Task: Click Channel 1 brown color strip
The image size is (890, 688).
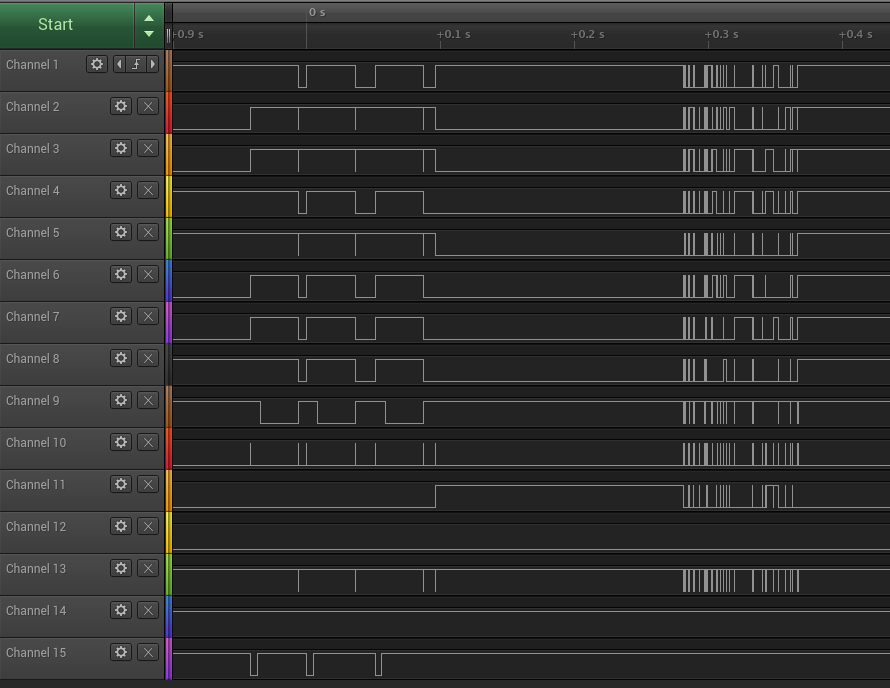Action: [x=169, y=70]
